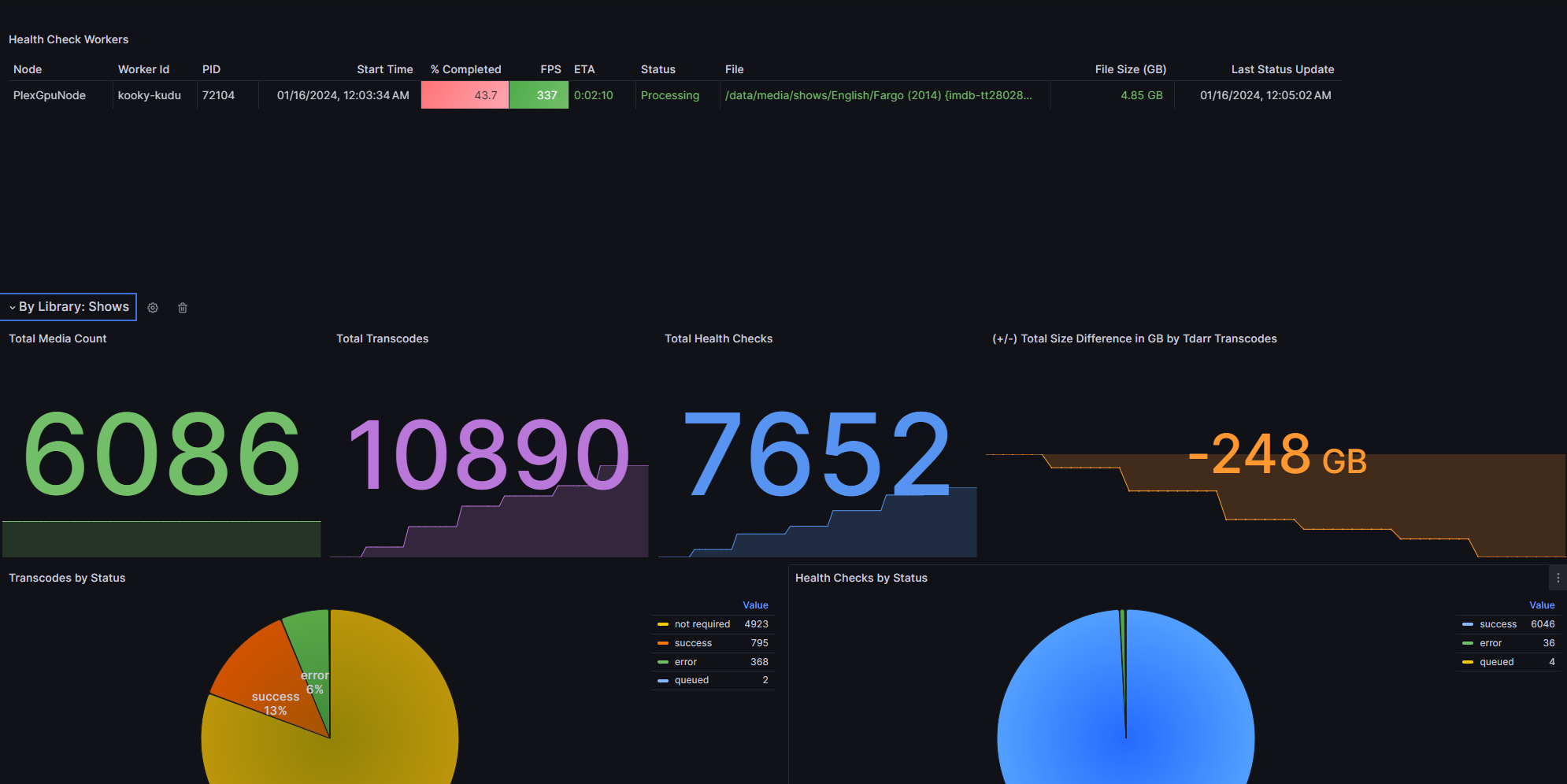1567x784 pixels.
Task: Click the yellow swatch beside 'not required'
Action: click(x=663, y=624)
